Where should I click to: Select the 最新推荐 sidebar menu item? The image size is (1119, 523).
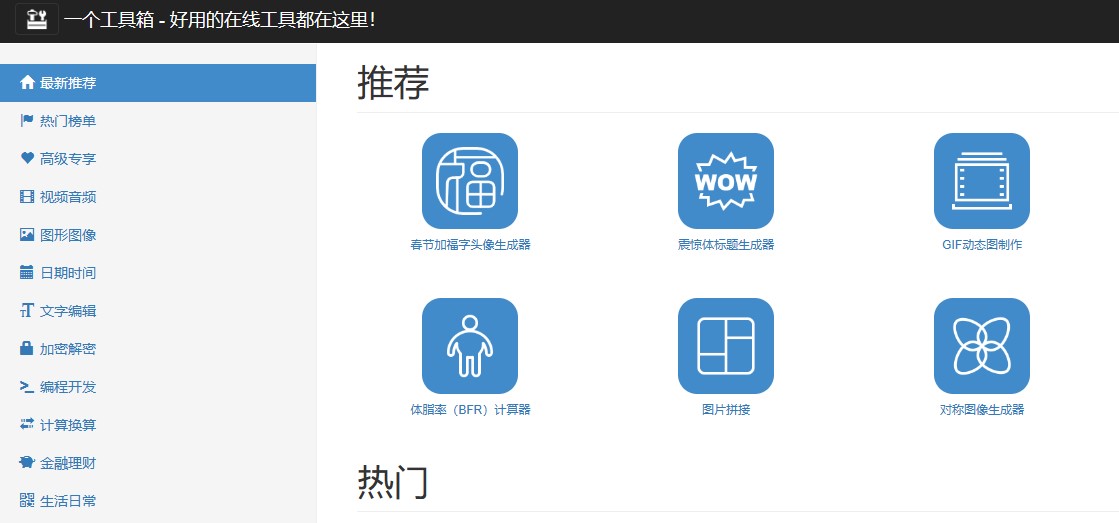pos(158,83)
